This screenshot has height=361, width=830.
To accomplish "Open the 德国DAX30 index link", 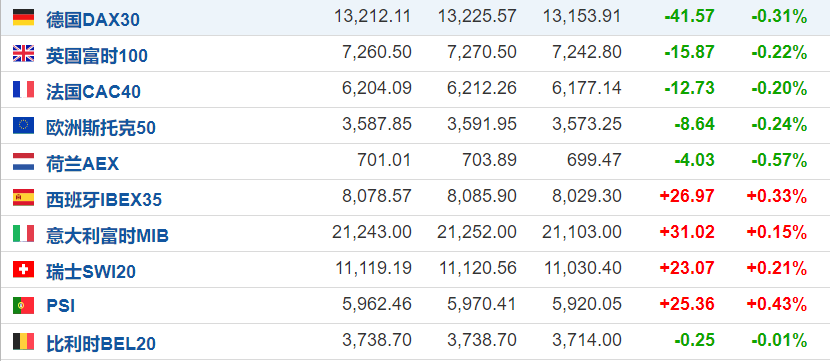I will pos(93,20).
